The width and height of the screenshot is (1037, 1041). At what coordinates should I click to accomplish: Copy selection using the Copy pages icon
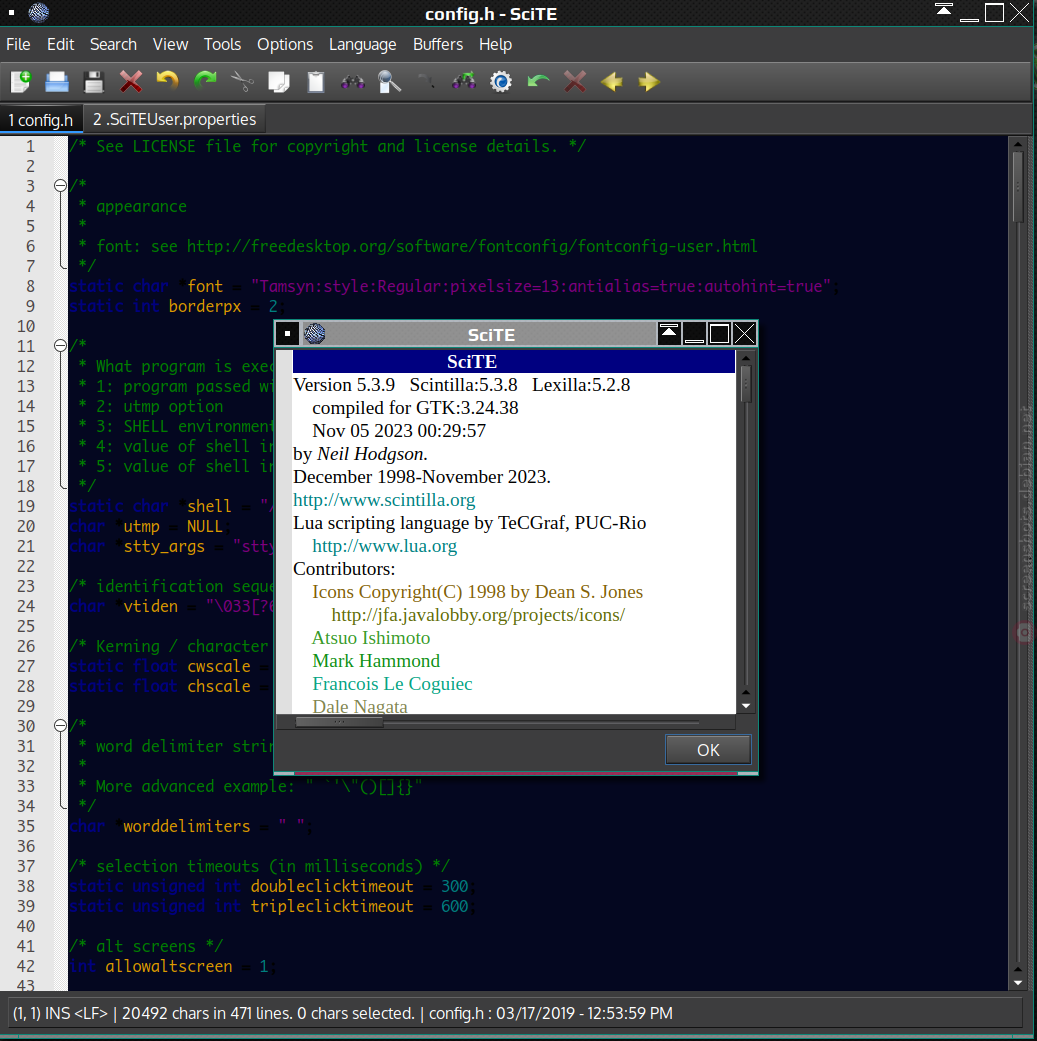(279, 82)
